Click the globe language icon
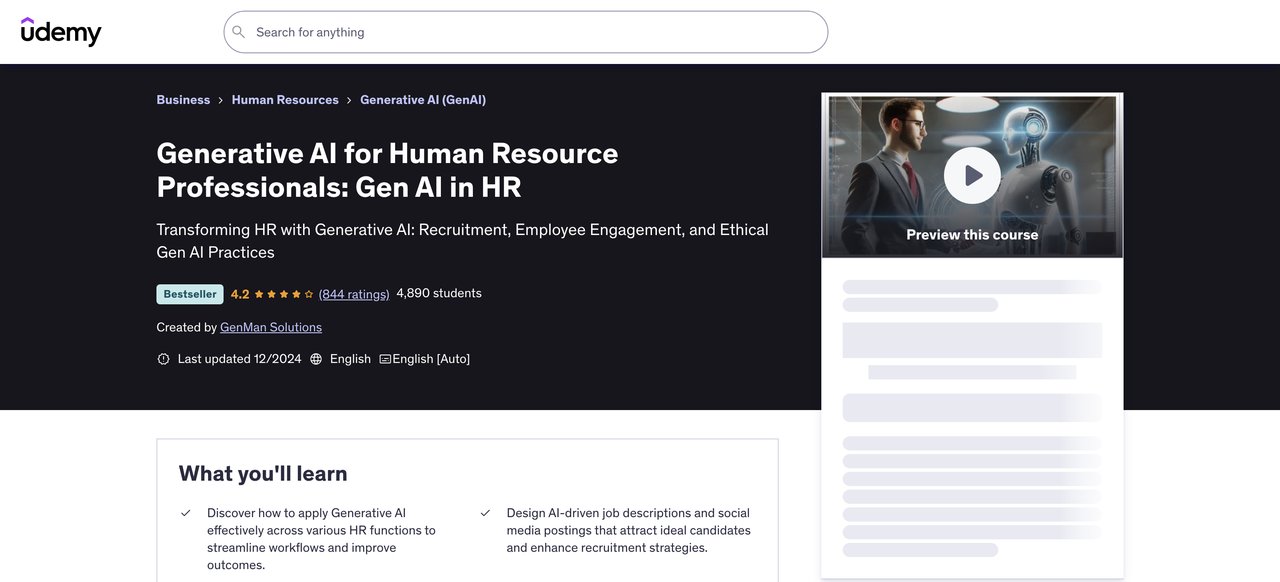The image size is (1280, 582). [x=316, y=359]
